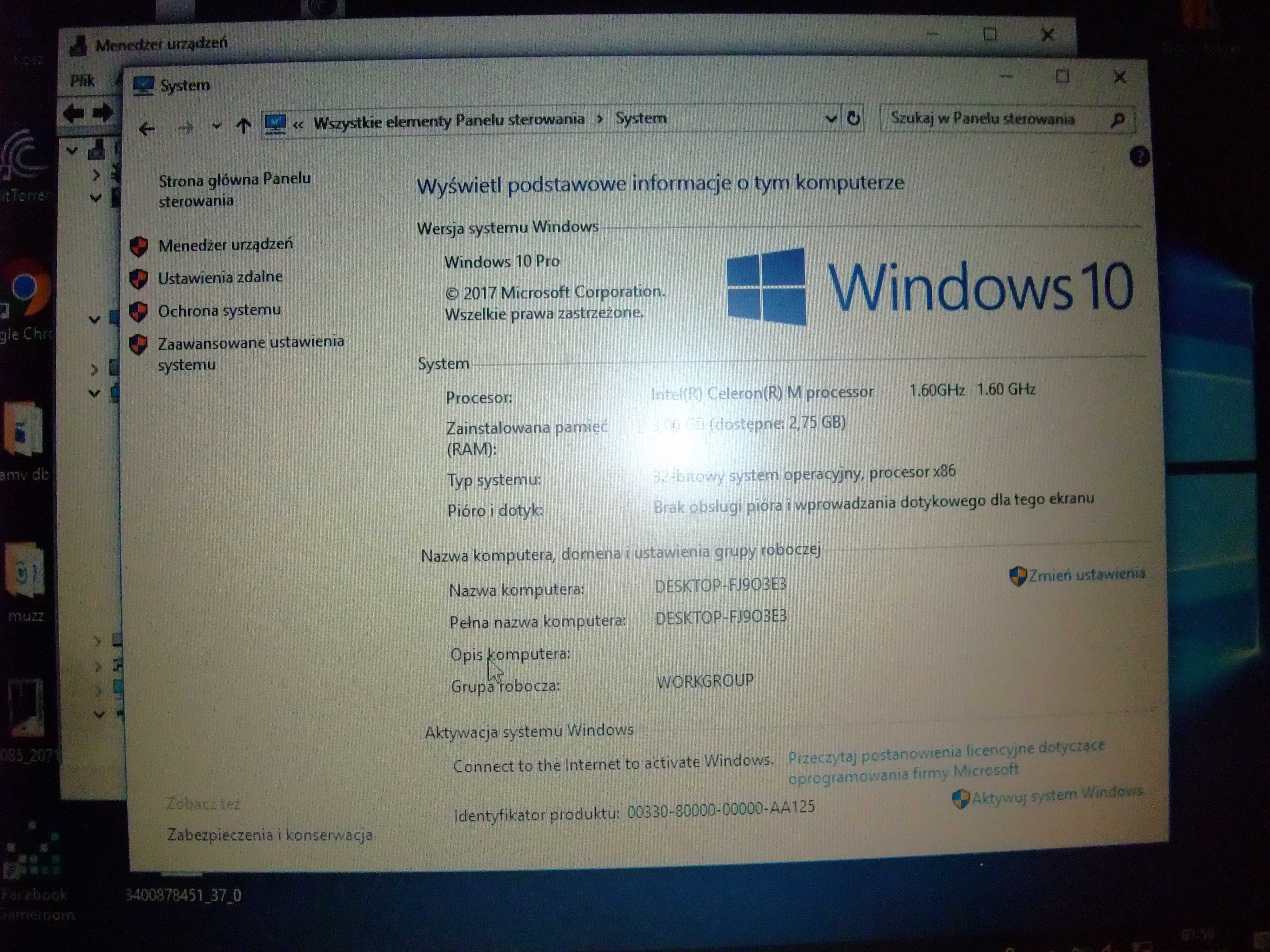Screen dimensions: 1270x952
Task: Select WORKGROUP value text
Action: (705, 682)
